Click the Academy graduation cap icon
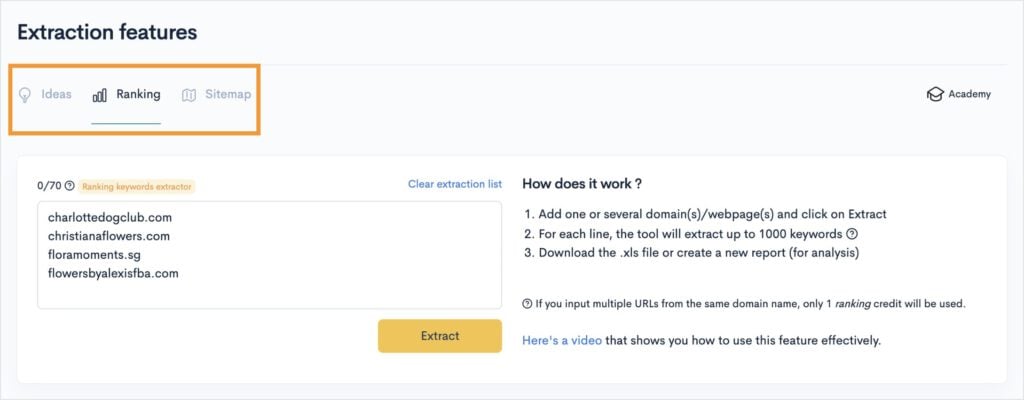This screenshot has width=1024, height=400. pos(935,95)
